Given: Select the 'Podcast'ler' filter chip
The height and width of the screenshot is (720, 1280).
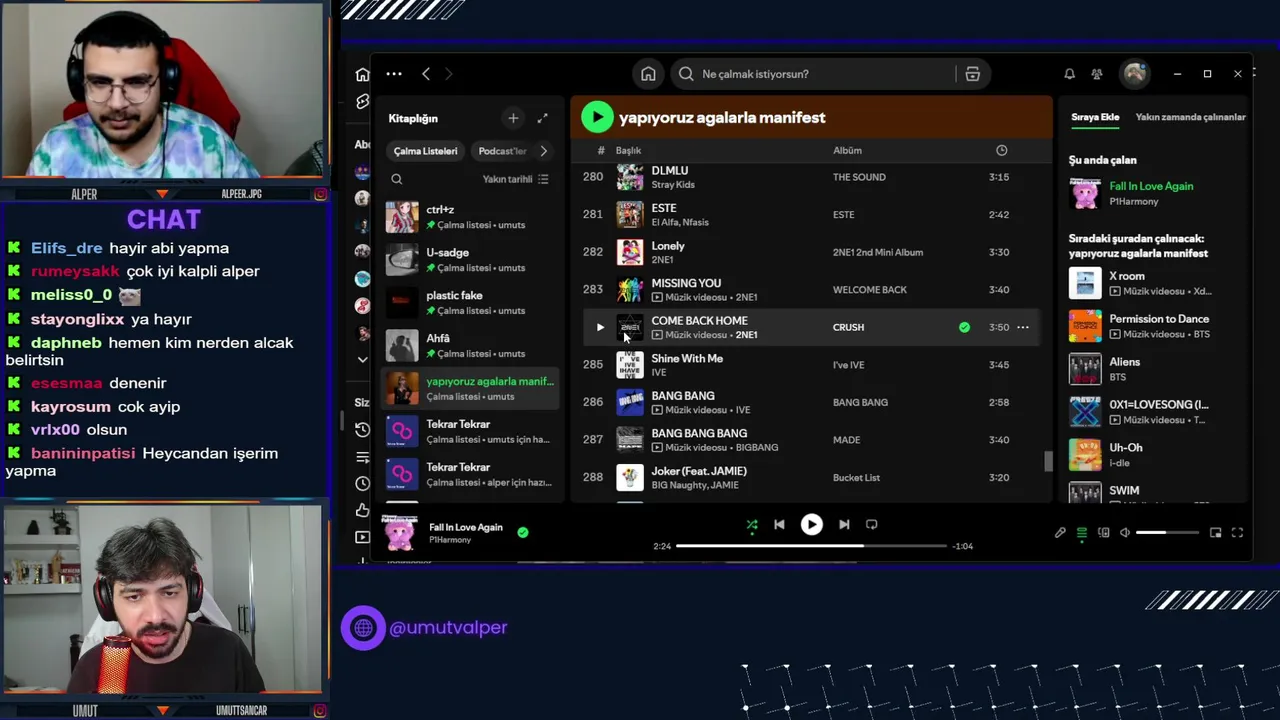Looking at the screenshot, I should pos(502,151).
